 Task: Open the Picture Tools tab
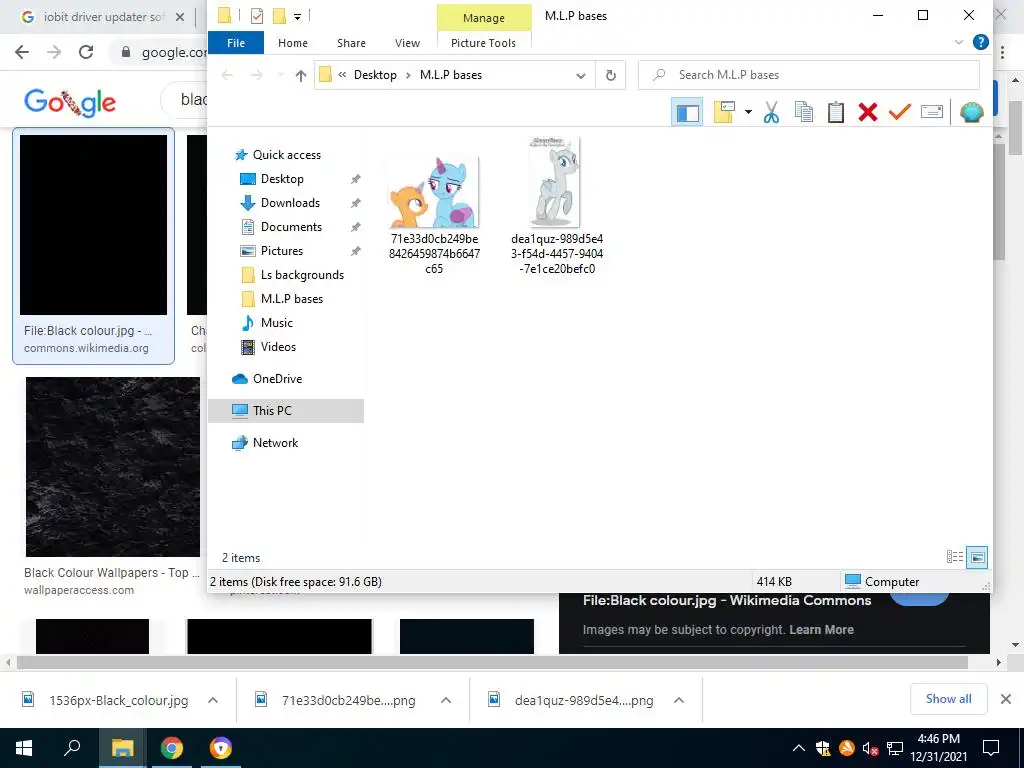pos(483,43)
